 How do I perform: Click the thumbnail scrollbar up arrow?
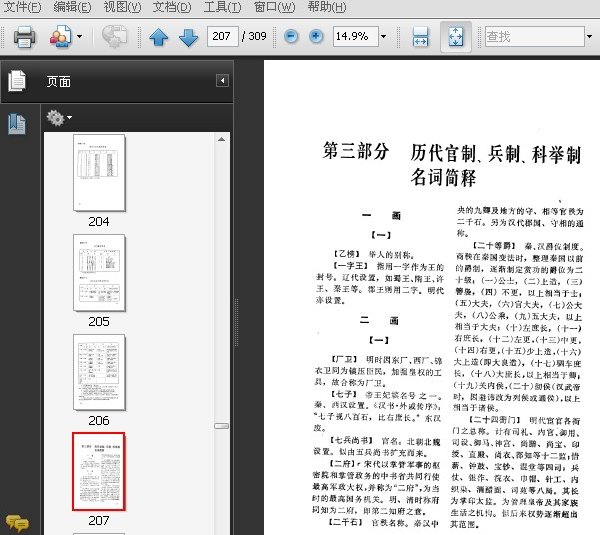click(222, 139)
